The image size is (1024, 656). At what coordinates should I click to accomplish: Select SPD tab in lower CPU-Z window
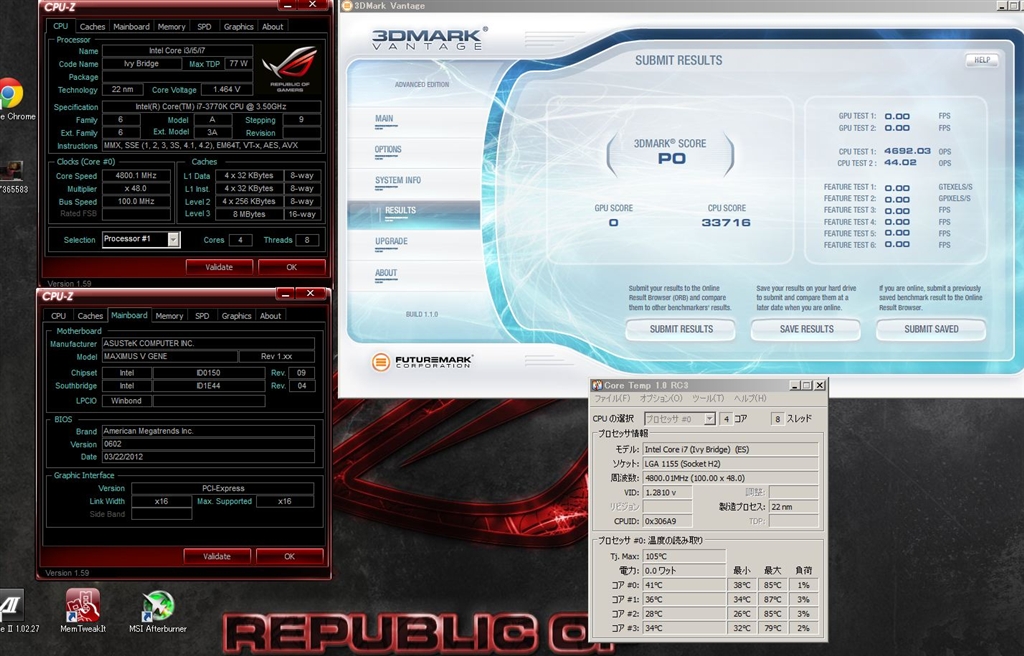click(x=202, y=316)
